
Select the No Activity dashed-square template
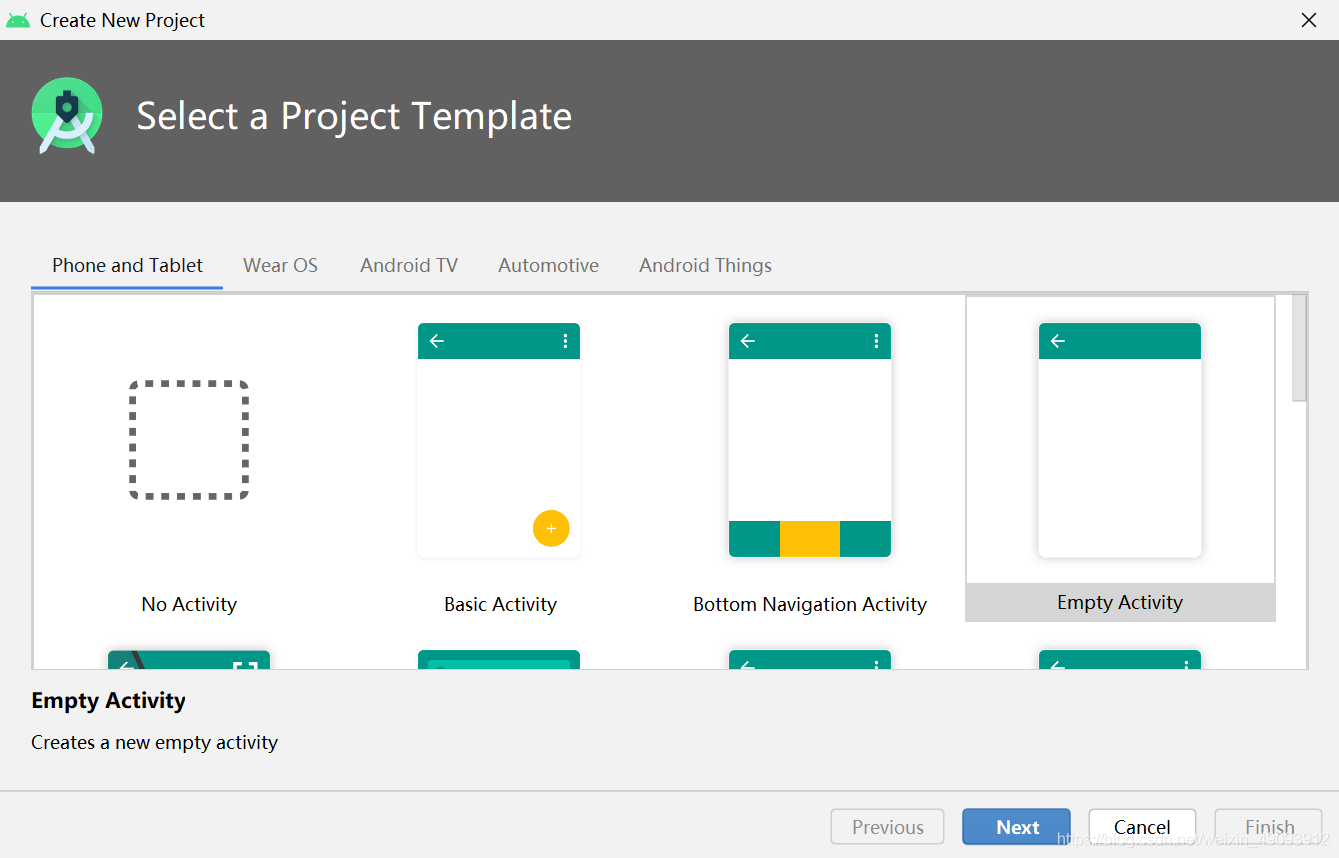click(x=189, y=440)
